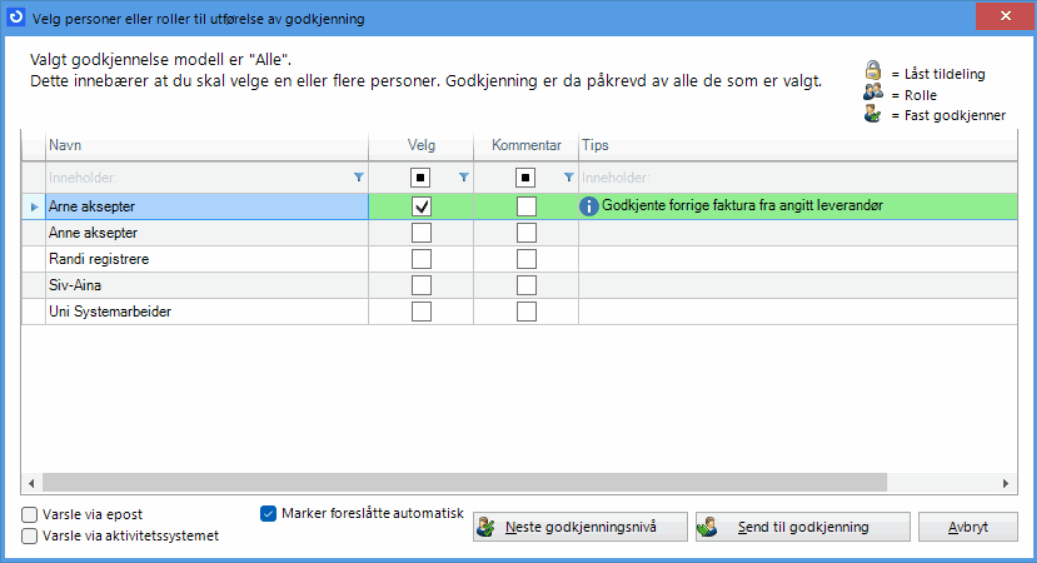Screen dimensions: 1037x563
Task: Click the app icon in the title bar
Action: tap(16, 17)
